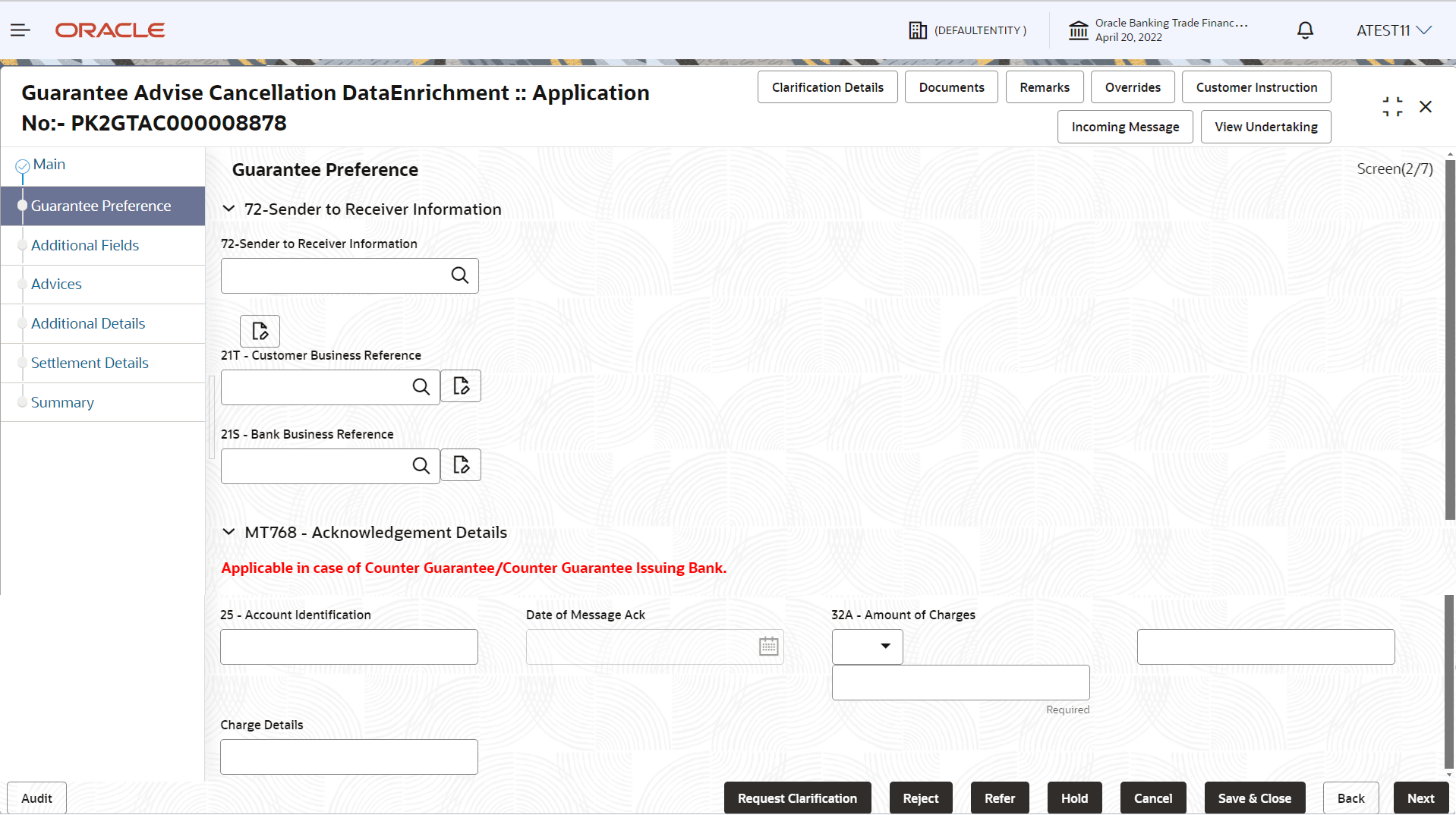Open the hamburger navigation menu
The width and height of the screenshot is (1456, 815).
click(x=20, y=30)
